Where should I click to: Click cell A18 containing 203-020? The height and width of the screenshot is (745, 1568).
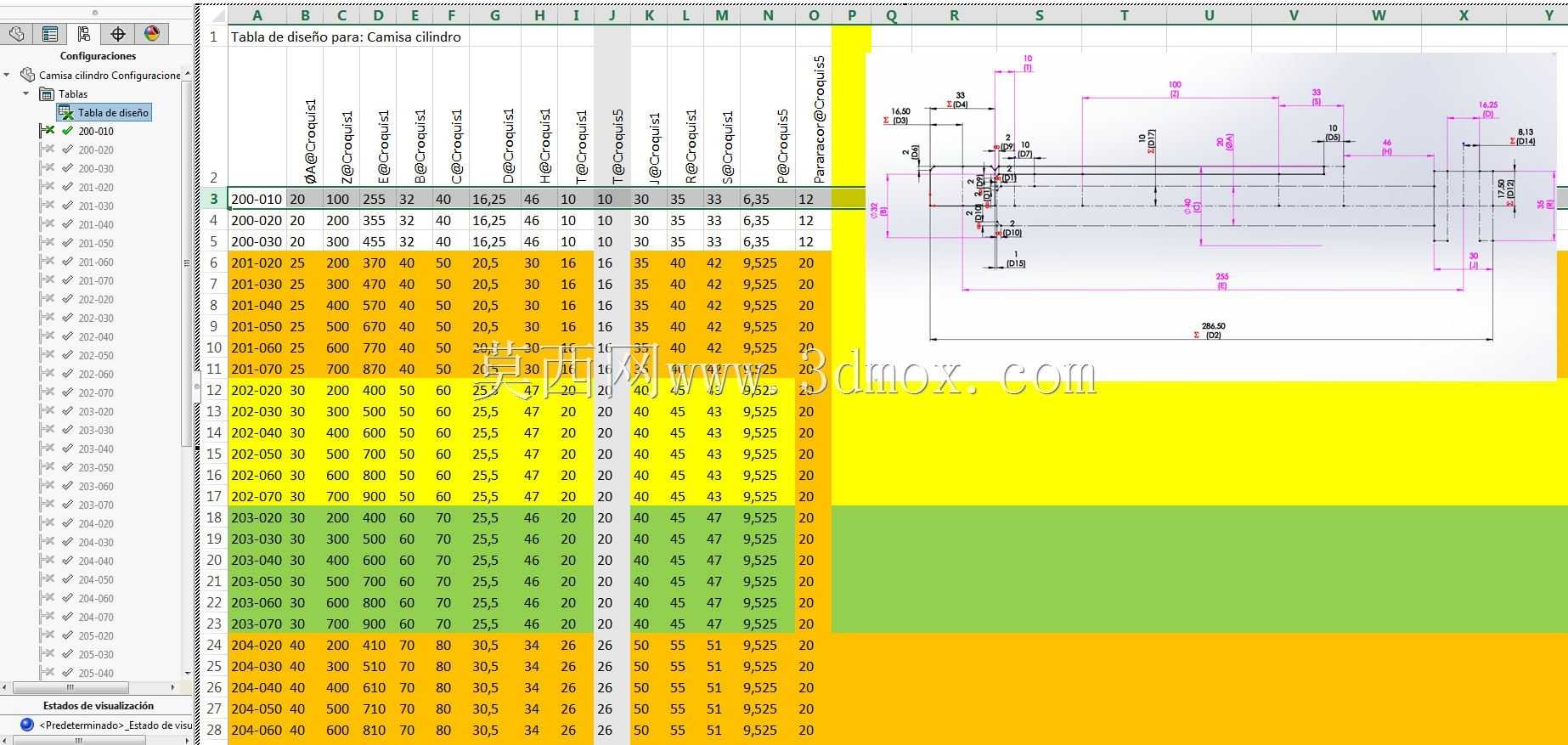coord(257,517)
